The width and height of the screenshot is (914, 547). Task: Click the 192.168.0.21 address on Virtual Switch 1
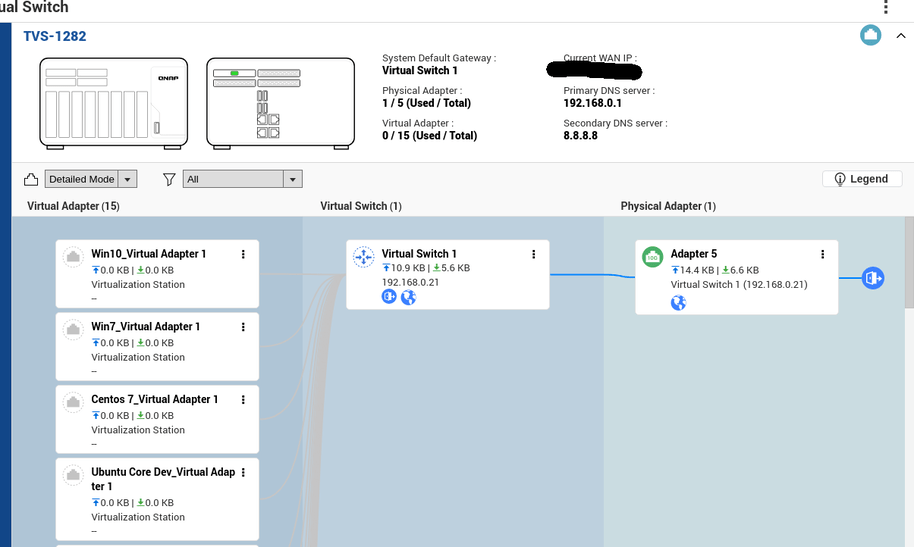point(410,282)
